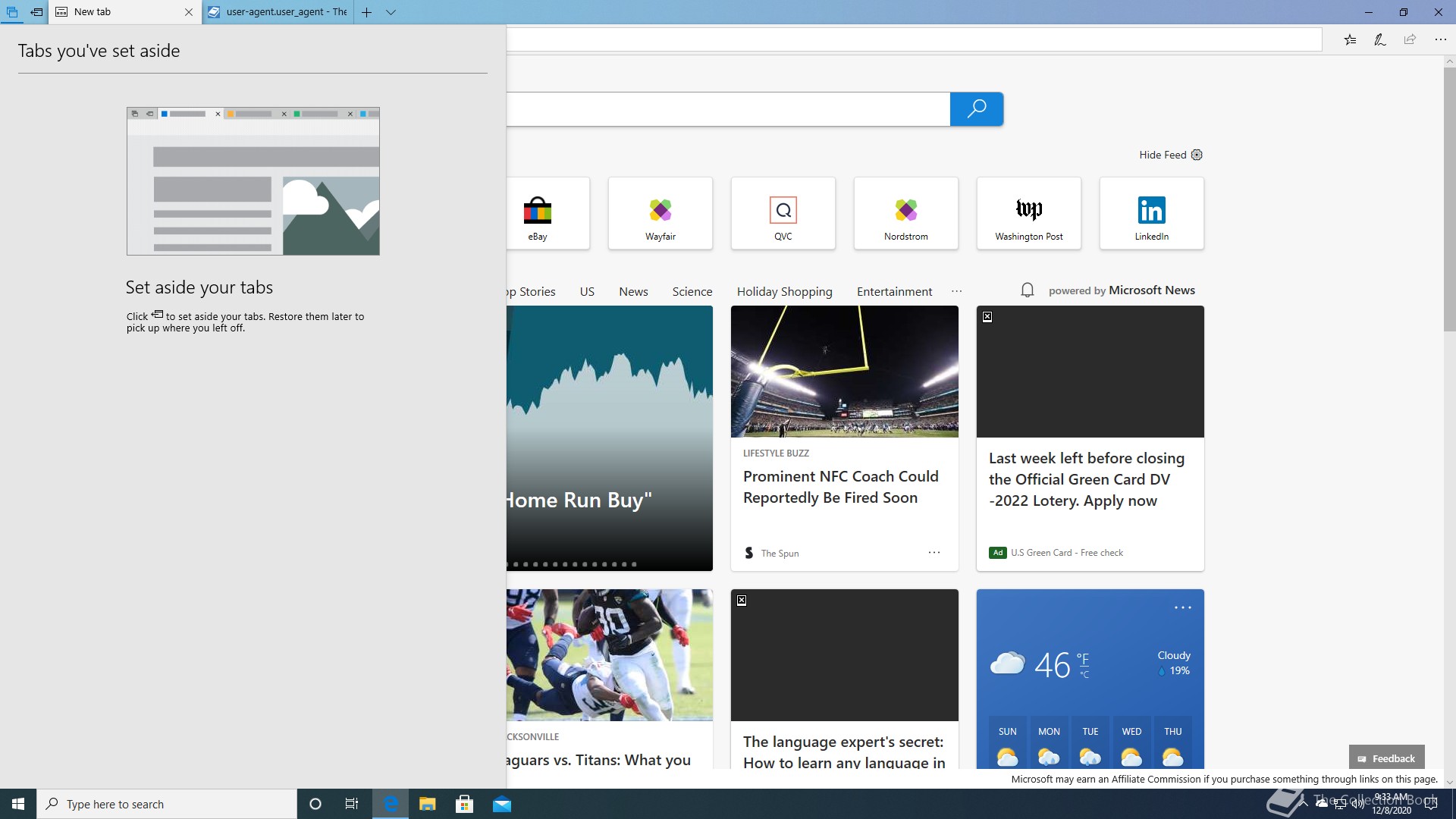1456x819 pixels.
Task: Close the New tab tab
Action: pos(189,12)
